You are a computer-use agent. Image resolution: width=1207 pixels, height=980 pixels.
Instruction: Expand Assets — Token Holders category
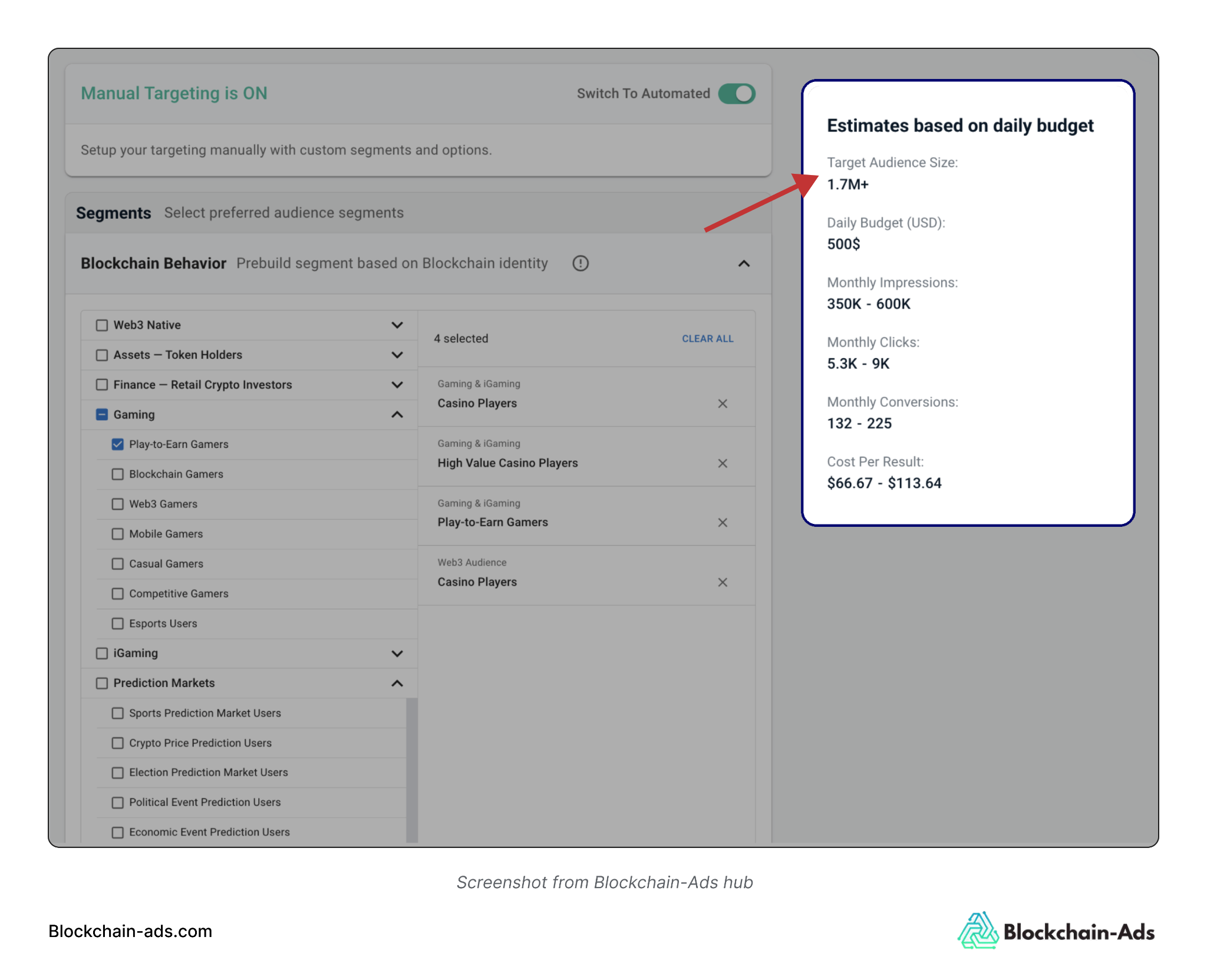(397, 355)
